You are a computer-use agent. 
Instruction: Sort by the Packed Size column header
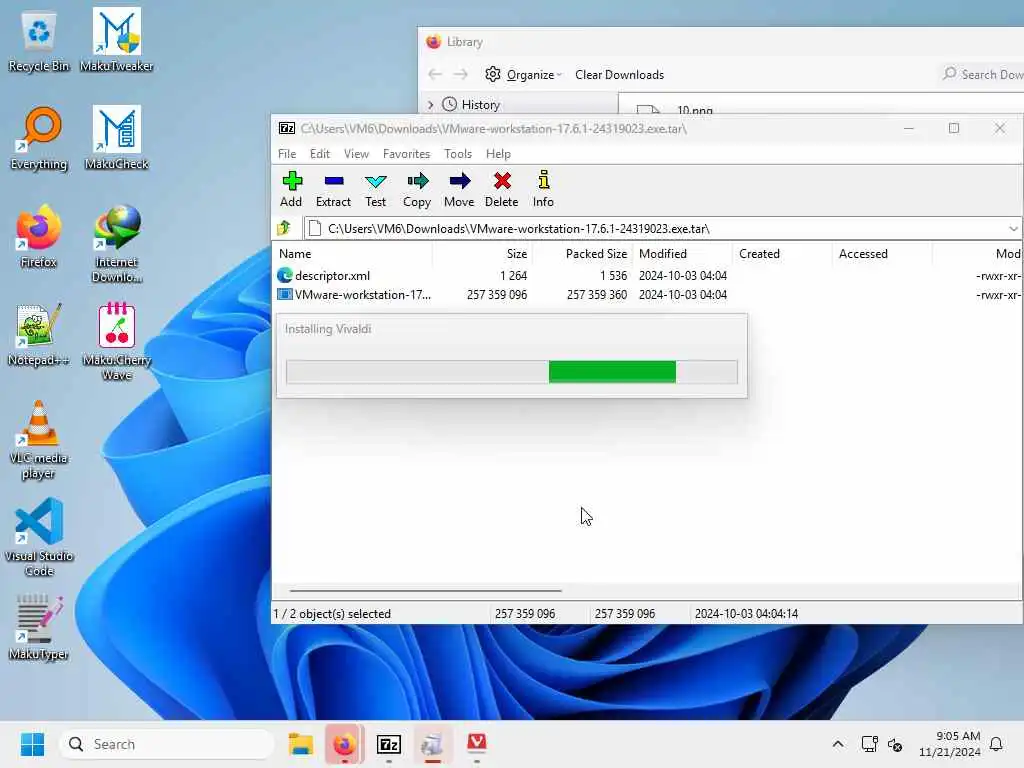583,253
